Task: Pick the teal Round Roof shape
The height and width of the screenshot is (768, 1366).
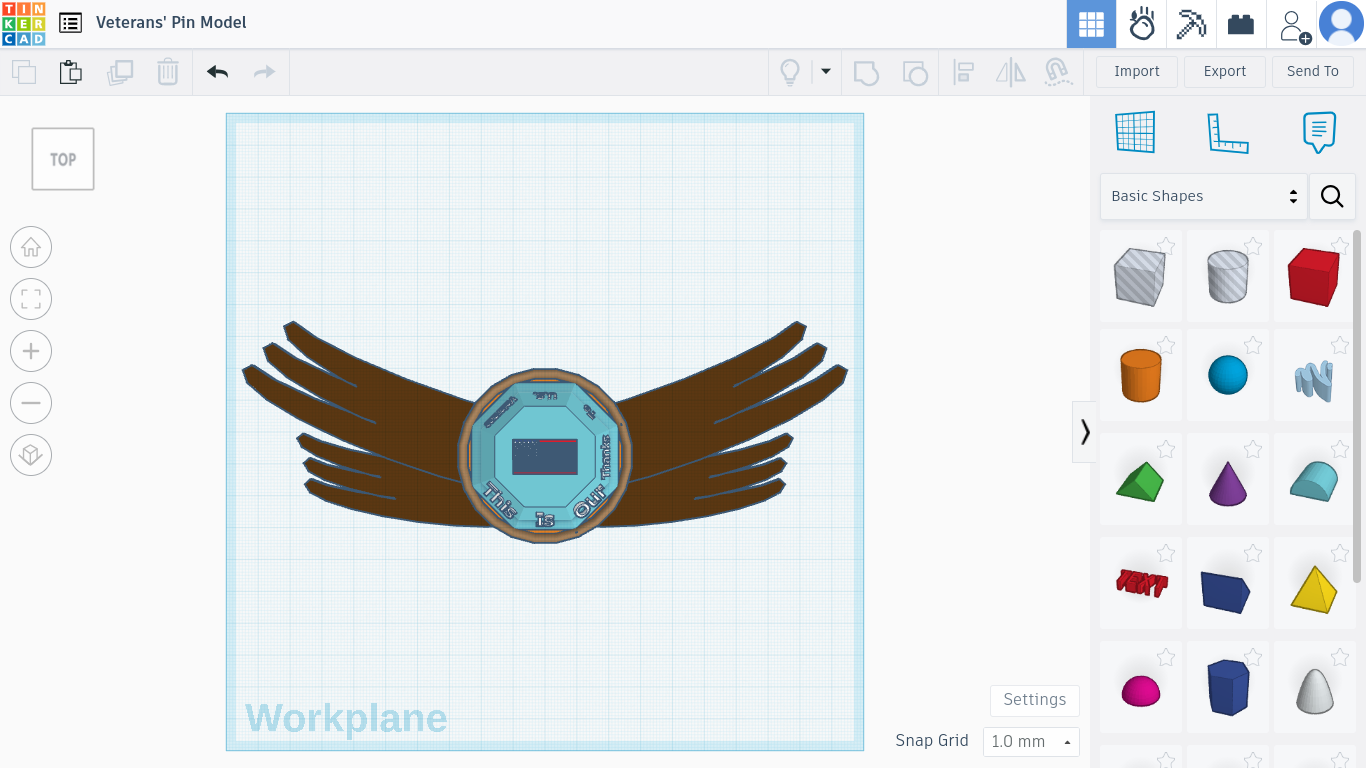Action: click(1314, 481)
